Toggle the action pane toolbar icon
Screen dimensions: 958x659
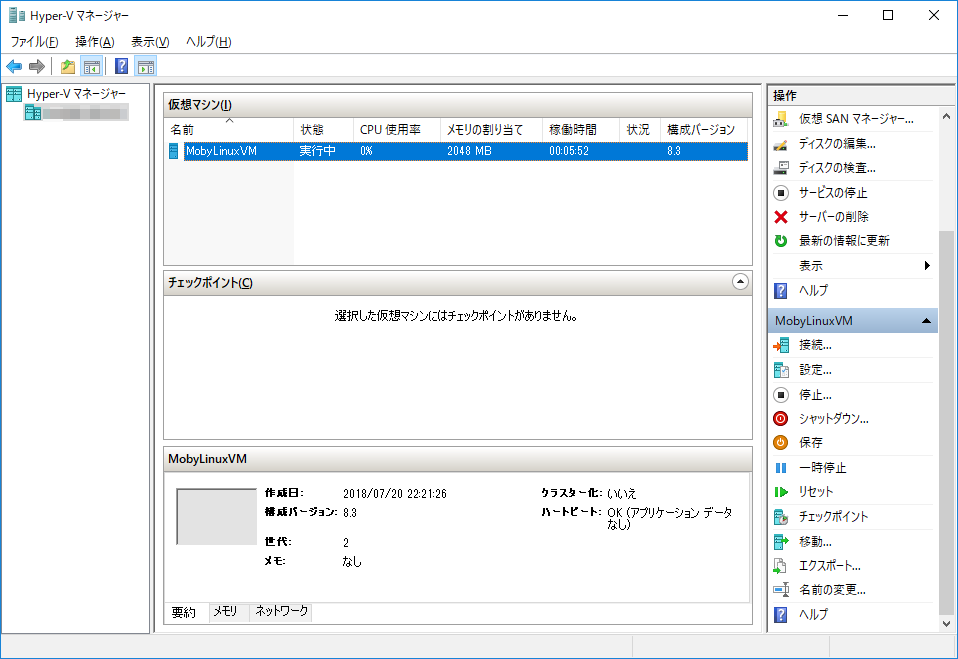point(145,66)
